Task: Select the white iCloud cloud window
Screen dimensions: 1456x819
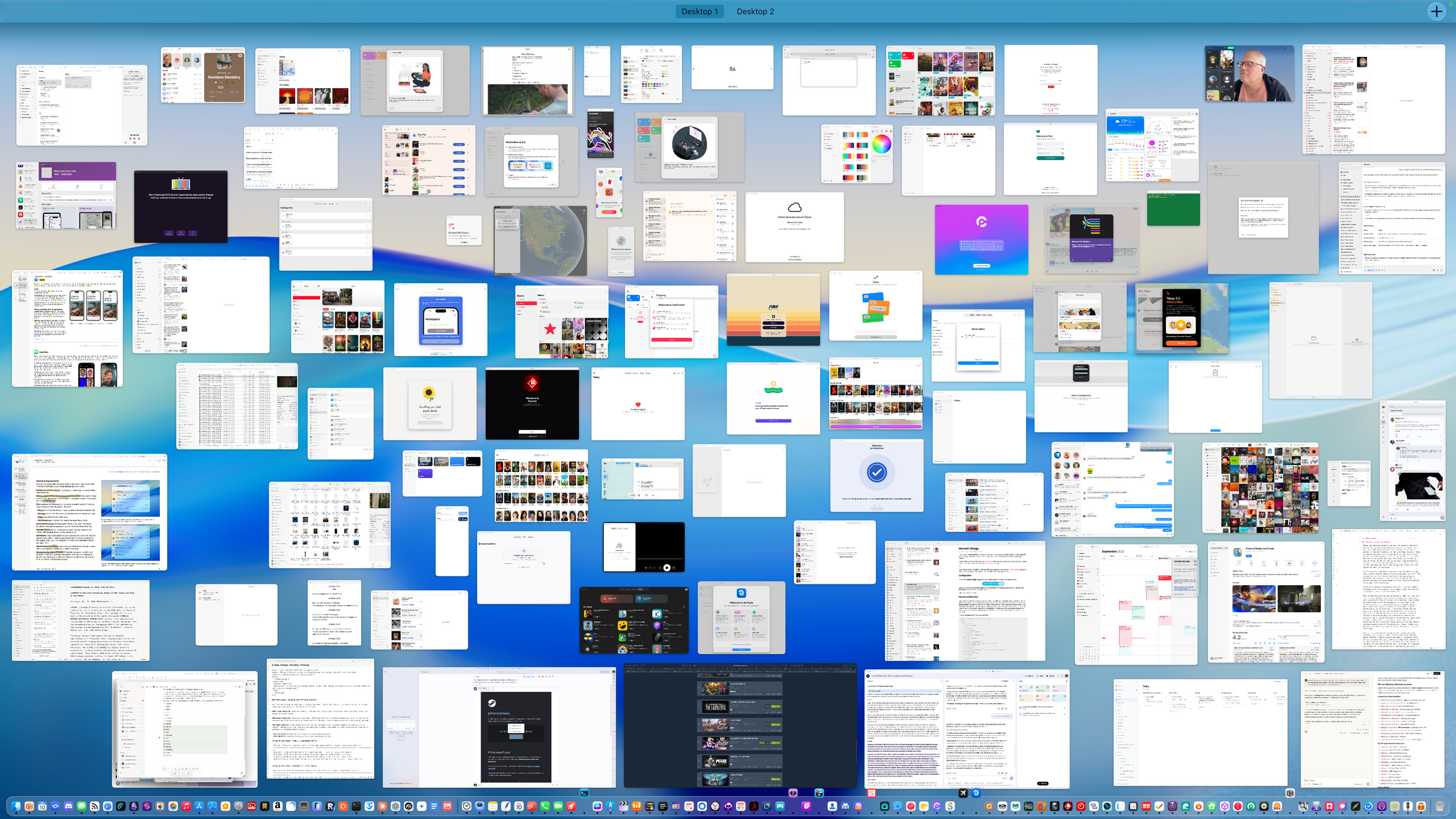Action: point(795,227)
